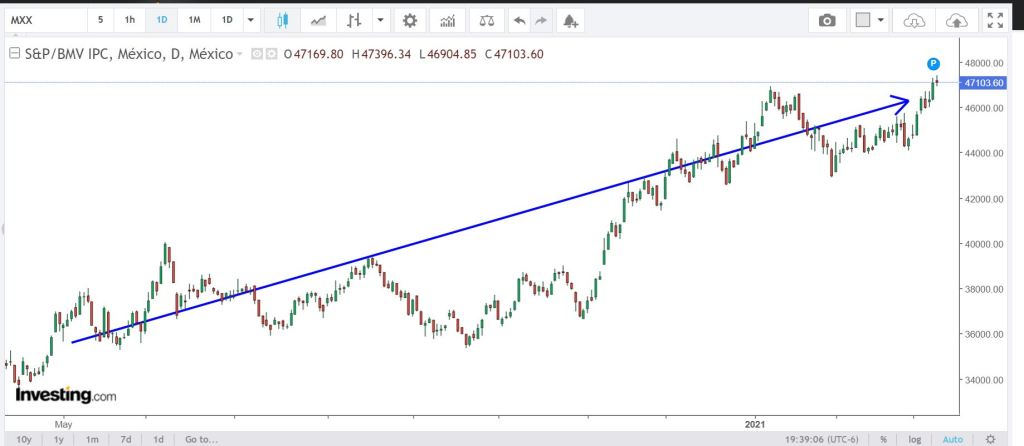Toggle Auto scale on price axis
Viewport: 1024px width, 446px height.
click(x=952, y=439)
